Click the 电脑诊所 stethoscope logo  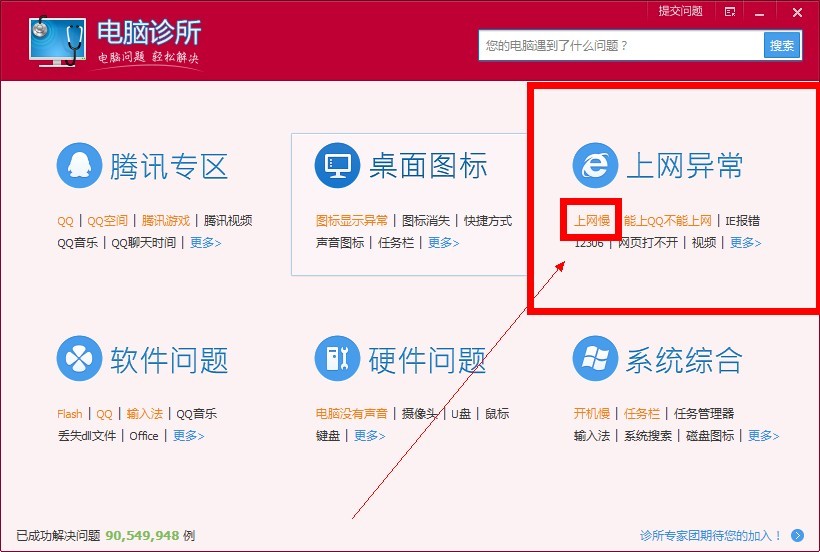(x=57, y=41)
